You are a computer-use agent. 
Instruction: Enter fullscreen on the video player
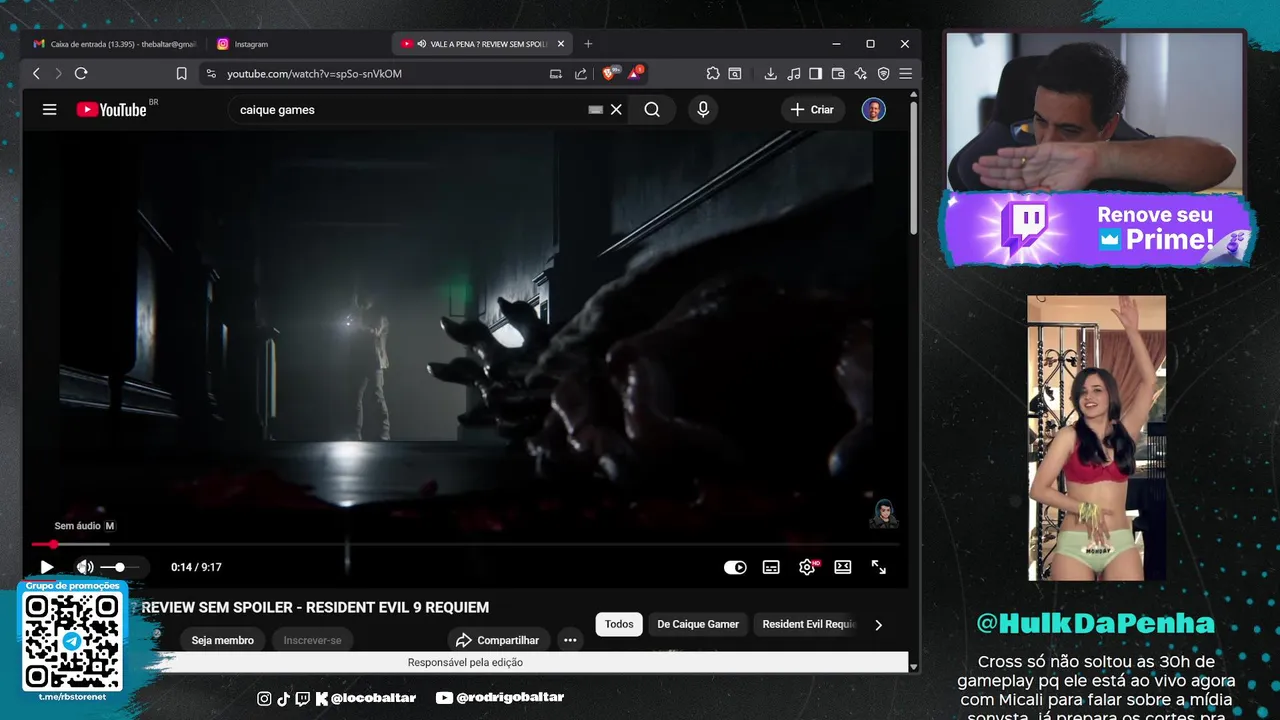(x=879, y=567)
